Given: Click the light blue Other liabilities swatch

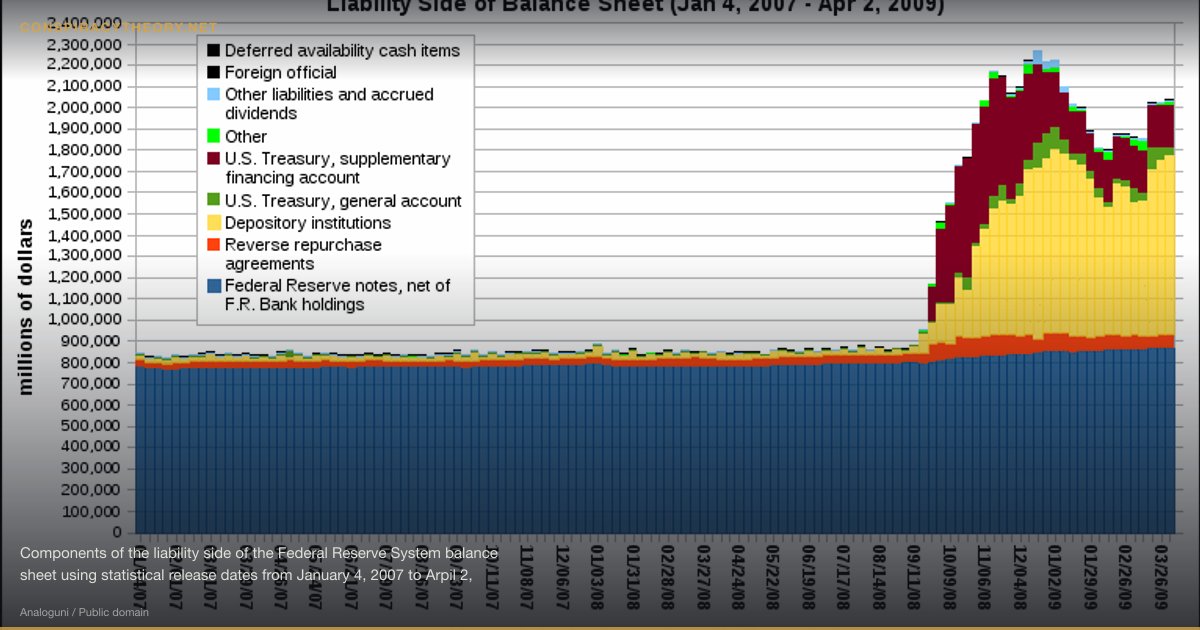Looking at the screenshot, I should tap(213, 94).
